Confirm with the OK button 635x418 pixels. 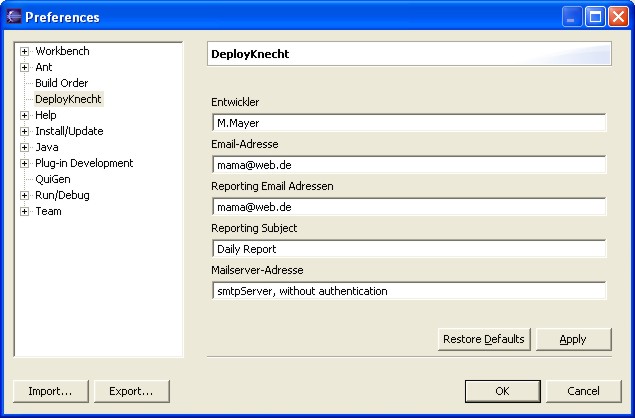pyautogui.click(x=503, y=391)
